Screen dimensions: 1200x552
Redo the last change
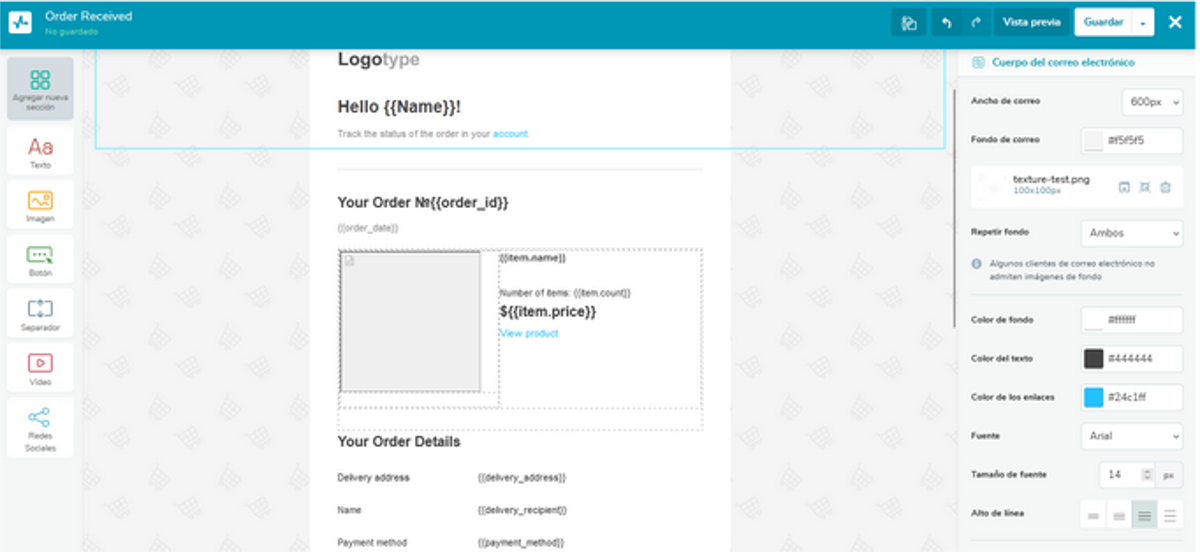pyautogui.click(x=975, y=23)
